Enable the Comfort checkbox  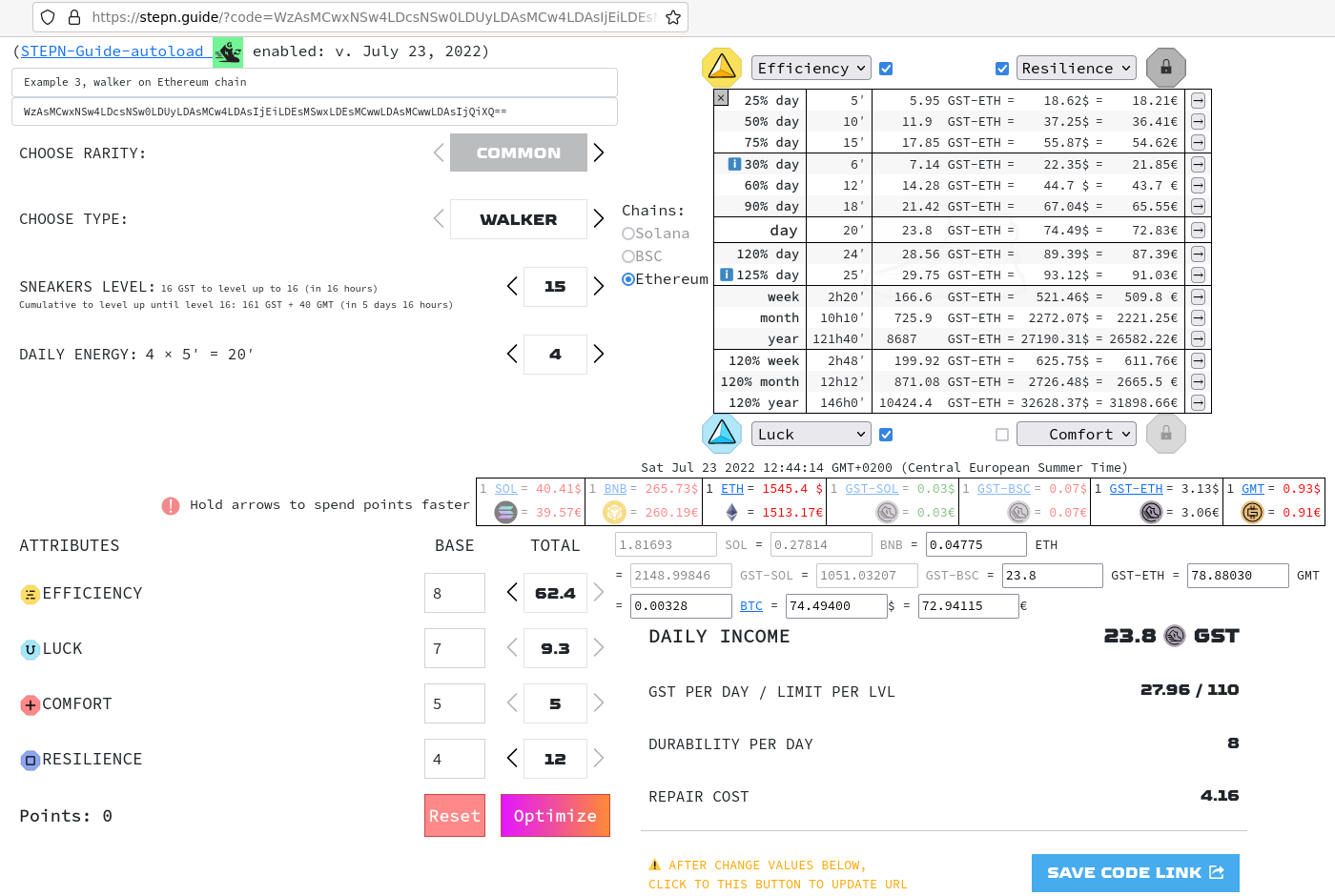click(1002, 434)
